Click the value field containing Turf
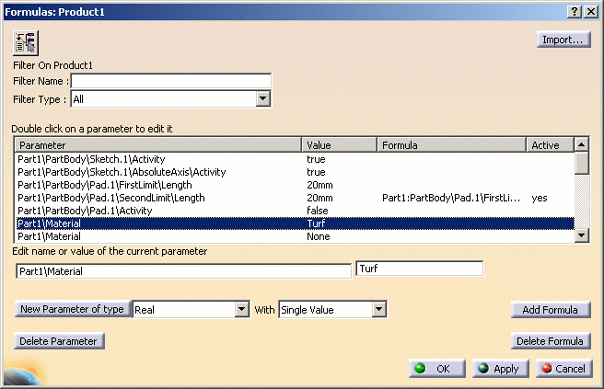 point(419,268)
